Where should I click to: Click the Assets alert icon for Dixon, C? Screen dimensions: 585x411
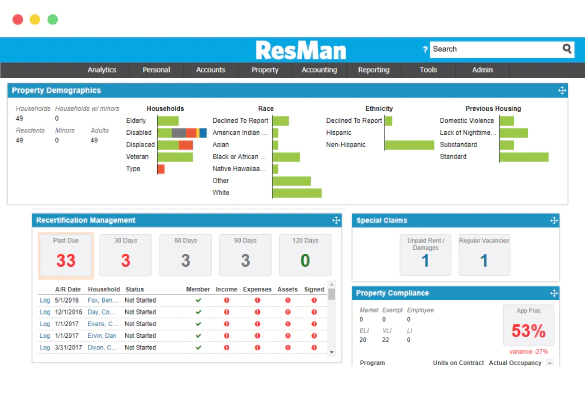pos(288,348)
